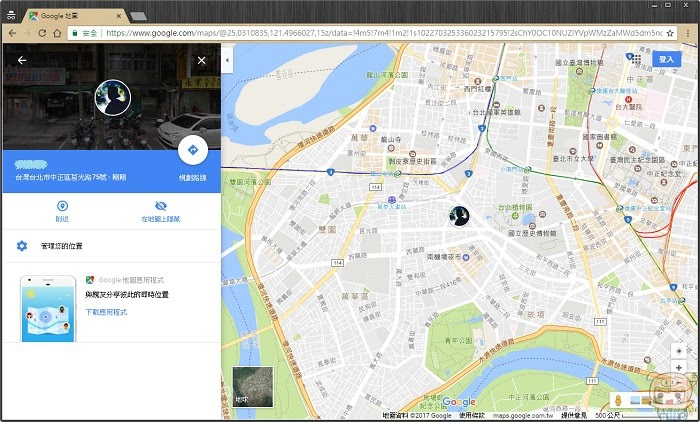
Task: Click the 中正紀念堂 map label
Action: click(x=664, y=174)
